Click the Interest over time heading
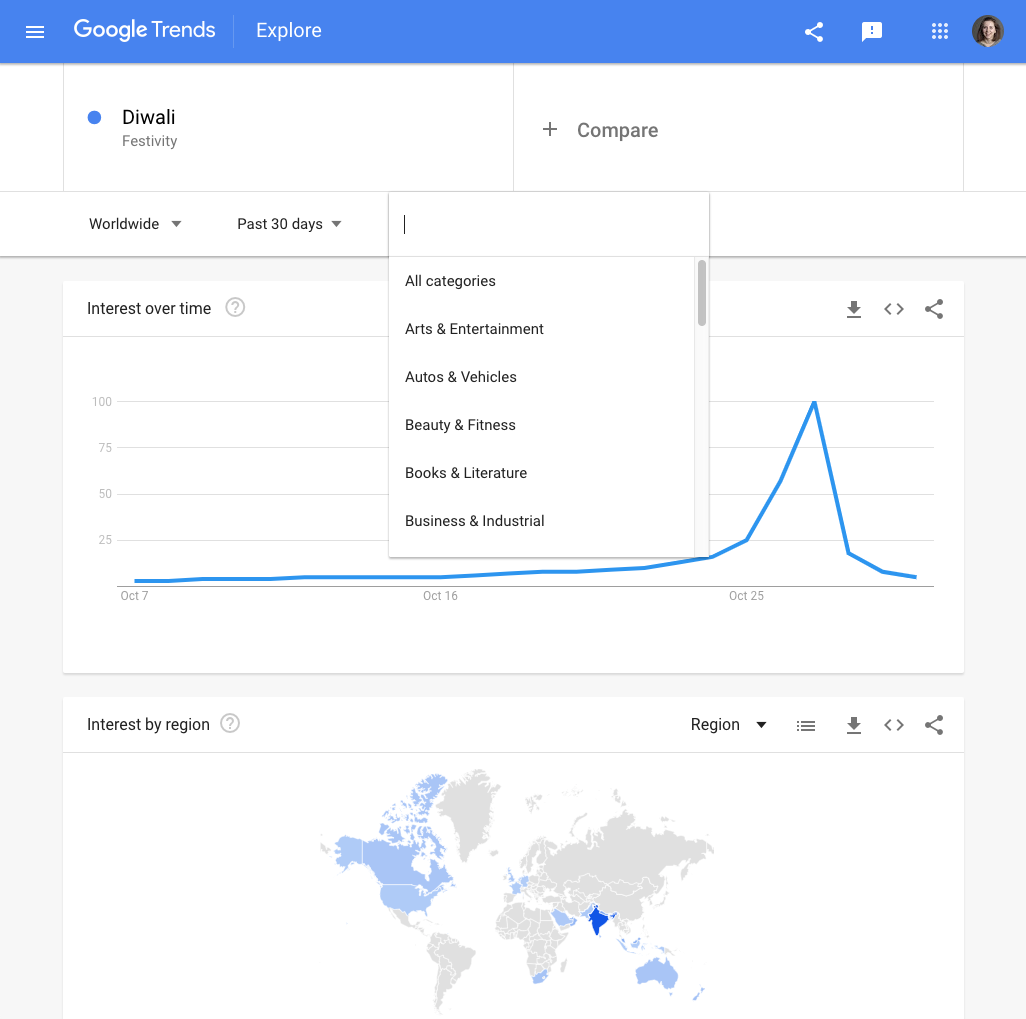Image resolution: width=1026 pixels, height=1019 pixels. 149,308
